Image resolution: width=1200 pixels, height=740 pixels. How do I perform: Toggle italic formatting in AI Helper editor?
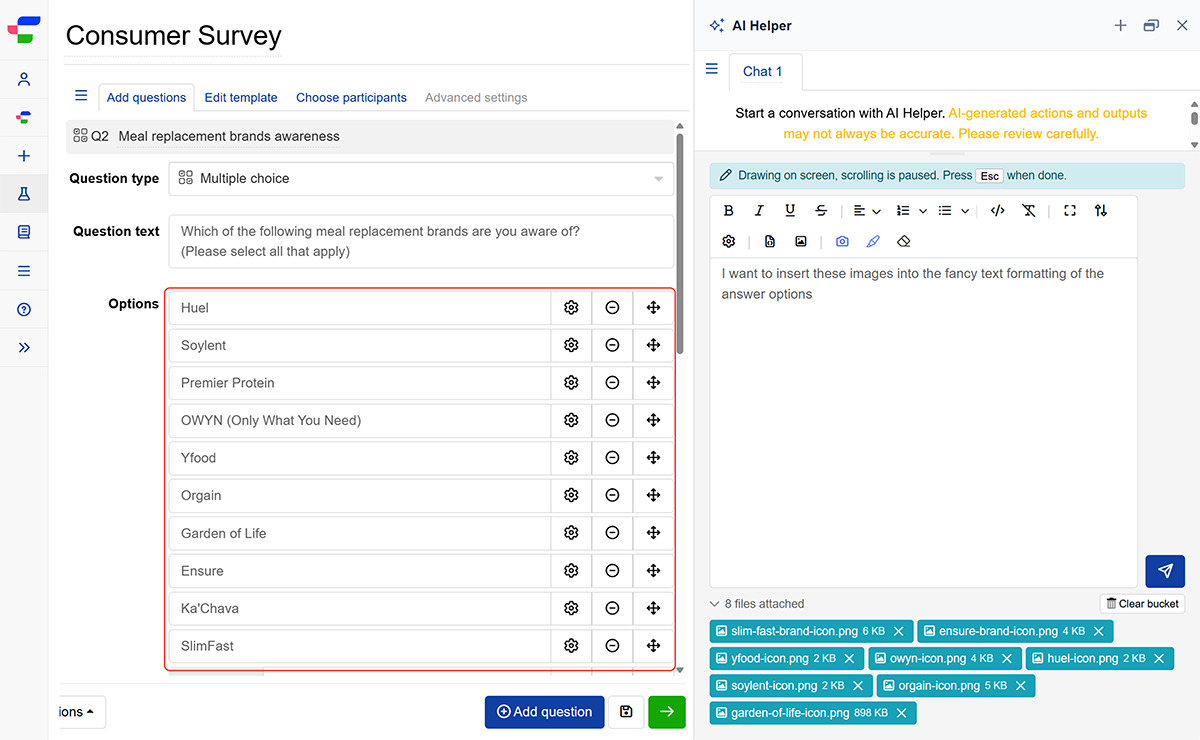point(759,211)
